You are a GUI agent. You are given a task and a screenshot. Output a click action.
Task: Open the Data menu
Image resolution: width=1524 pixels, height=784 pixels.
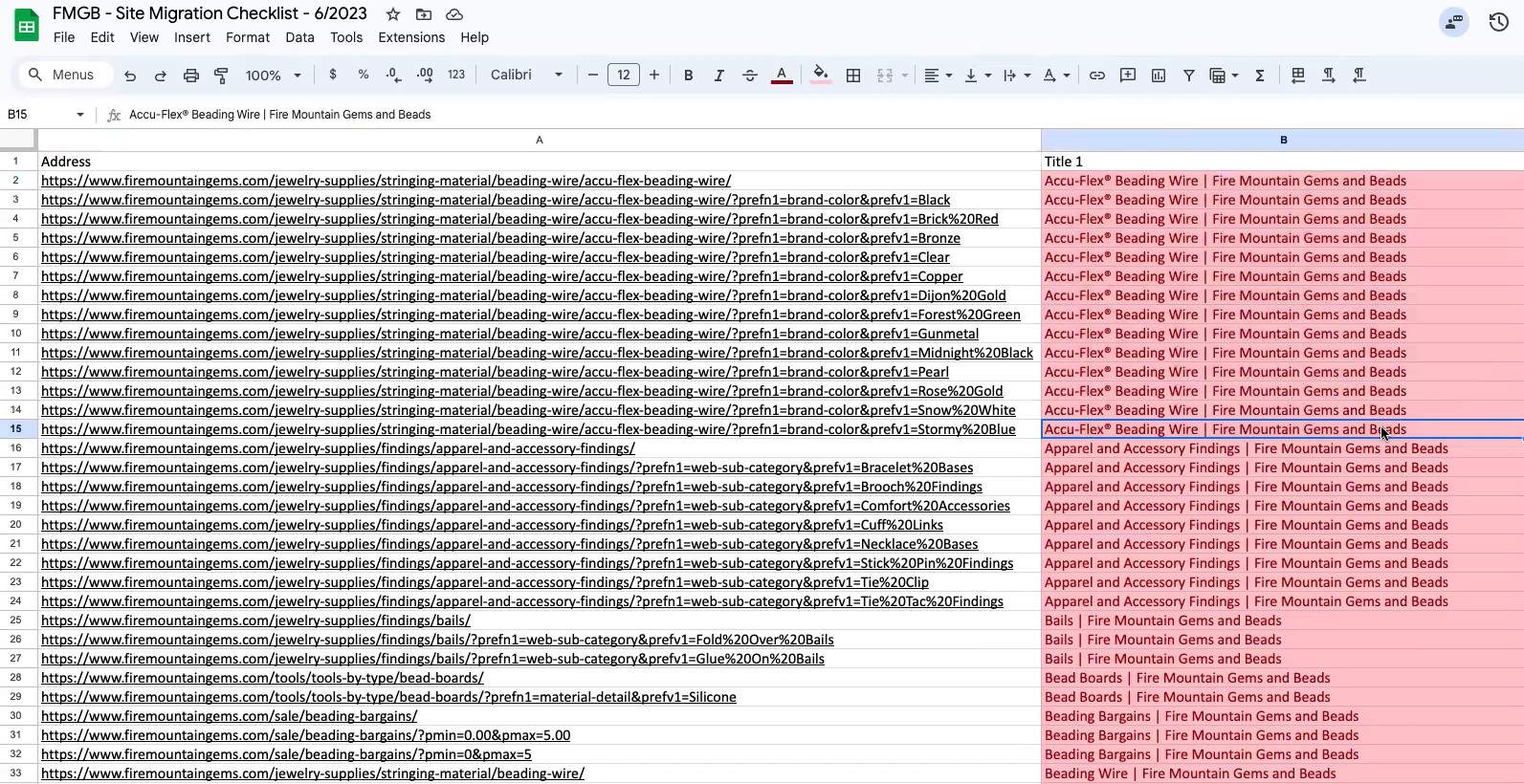tap(299, 37)
